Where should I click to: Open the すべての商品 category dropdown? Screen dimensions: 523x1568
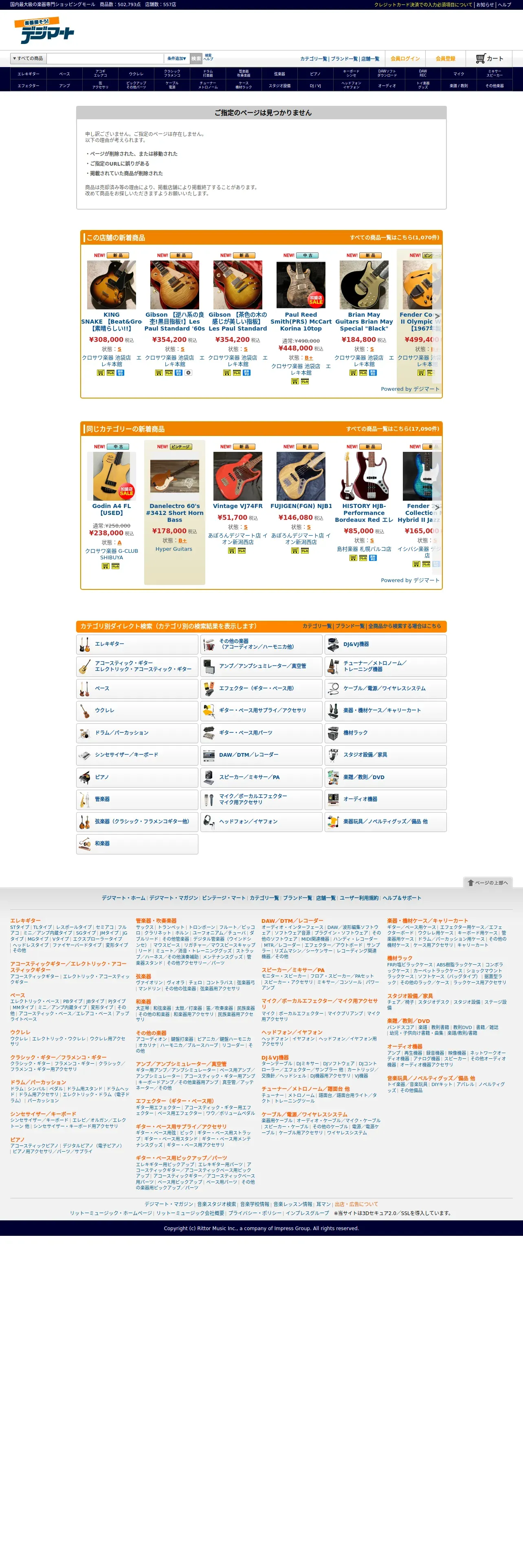coord(28,59)
